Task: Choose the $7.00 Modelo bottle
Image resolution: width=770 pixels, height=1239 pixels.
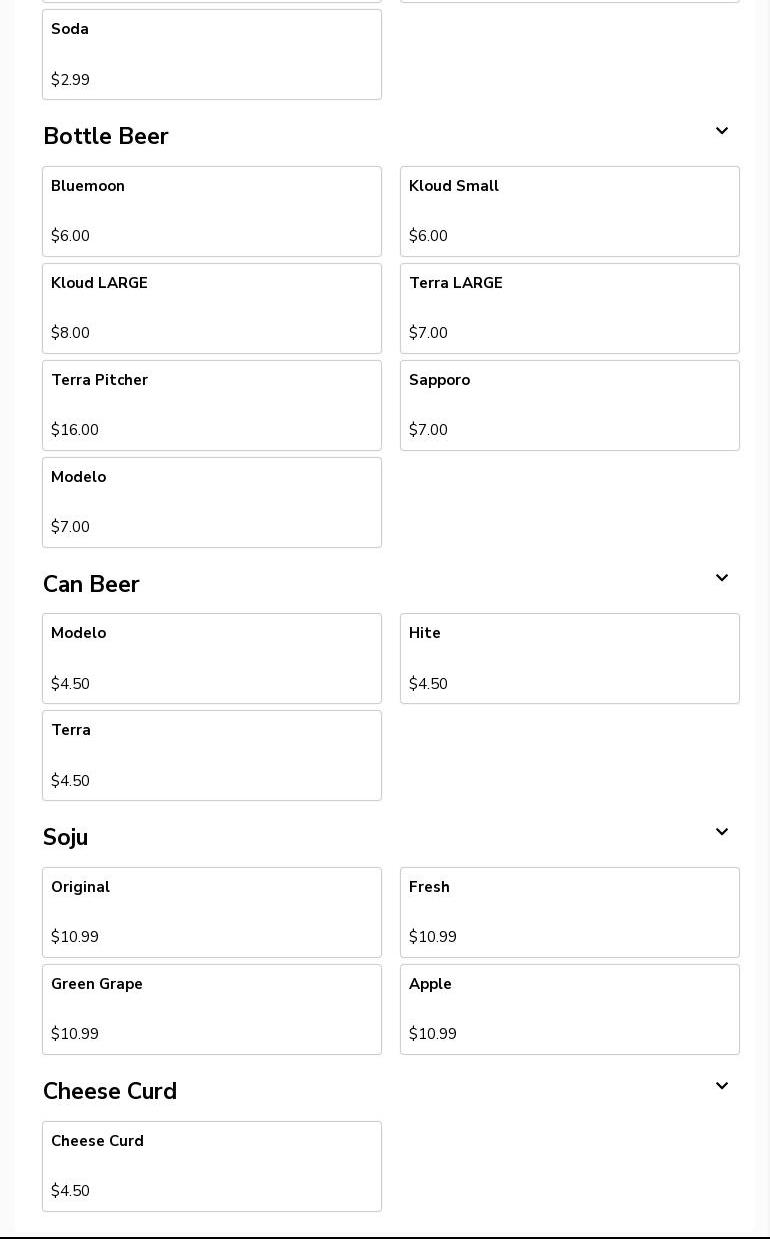Action: point(211,502)
